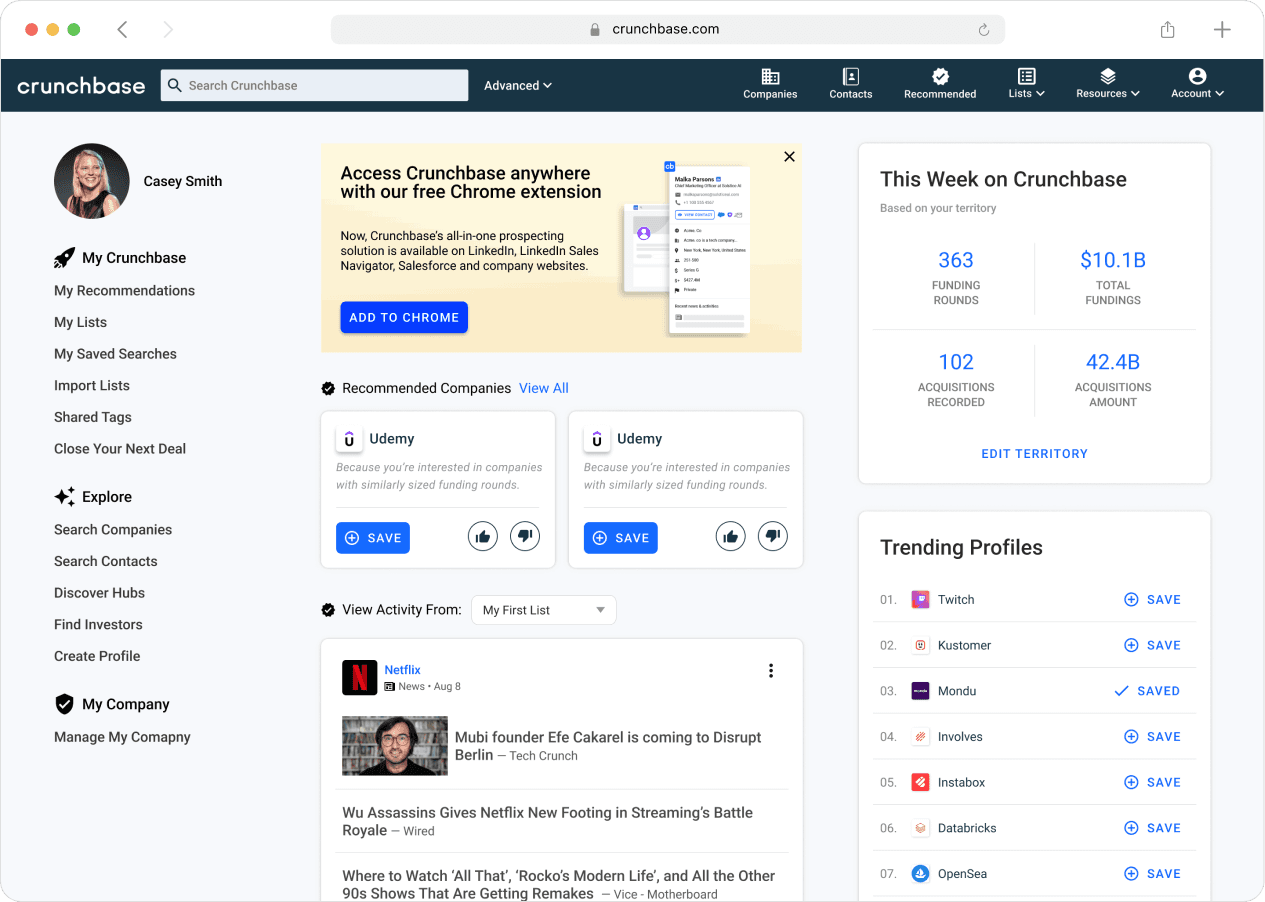This screenshot has width=1265, height=902.
Task: Click the browser address bar
Action: pyautogui.click(x=668, y=30)
